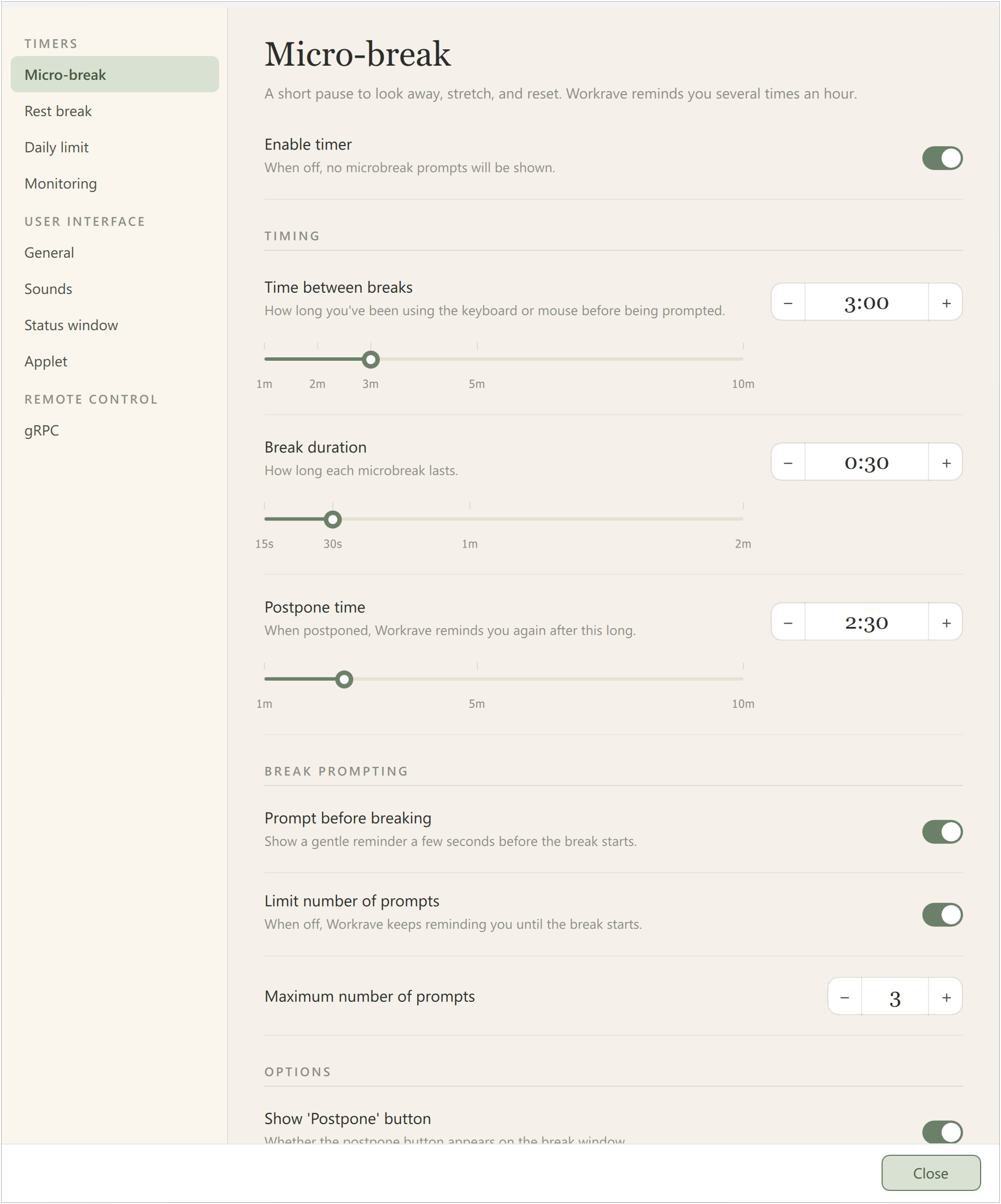The width and height of the screenshot is (1001, 1204).
Task: Increase Time between breaks with plus button
Action: (946, 303)
